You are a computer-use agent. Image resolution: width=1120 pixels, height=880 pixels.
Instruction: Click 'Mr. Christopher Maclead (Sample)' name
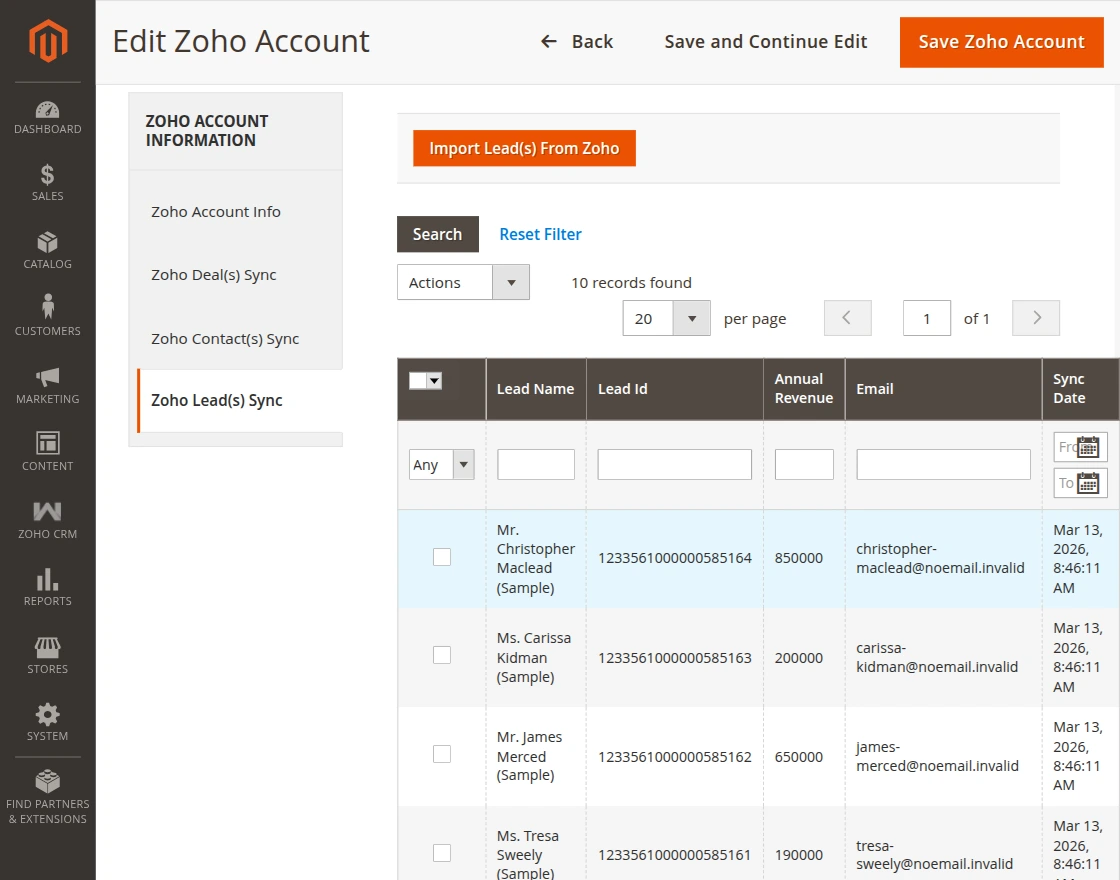536,559
